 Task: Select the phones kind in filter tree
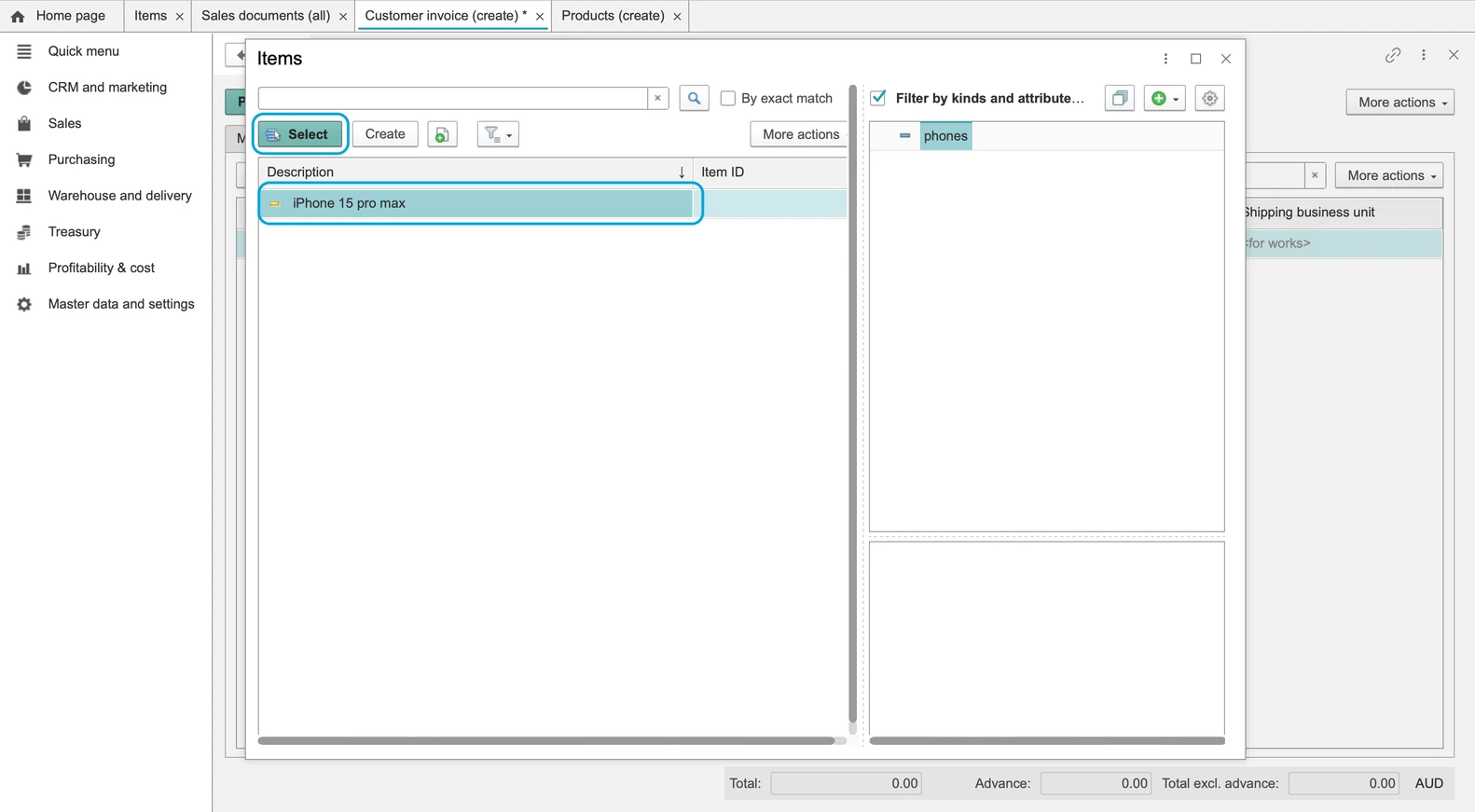click(945, 136)
